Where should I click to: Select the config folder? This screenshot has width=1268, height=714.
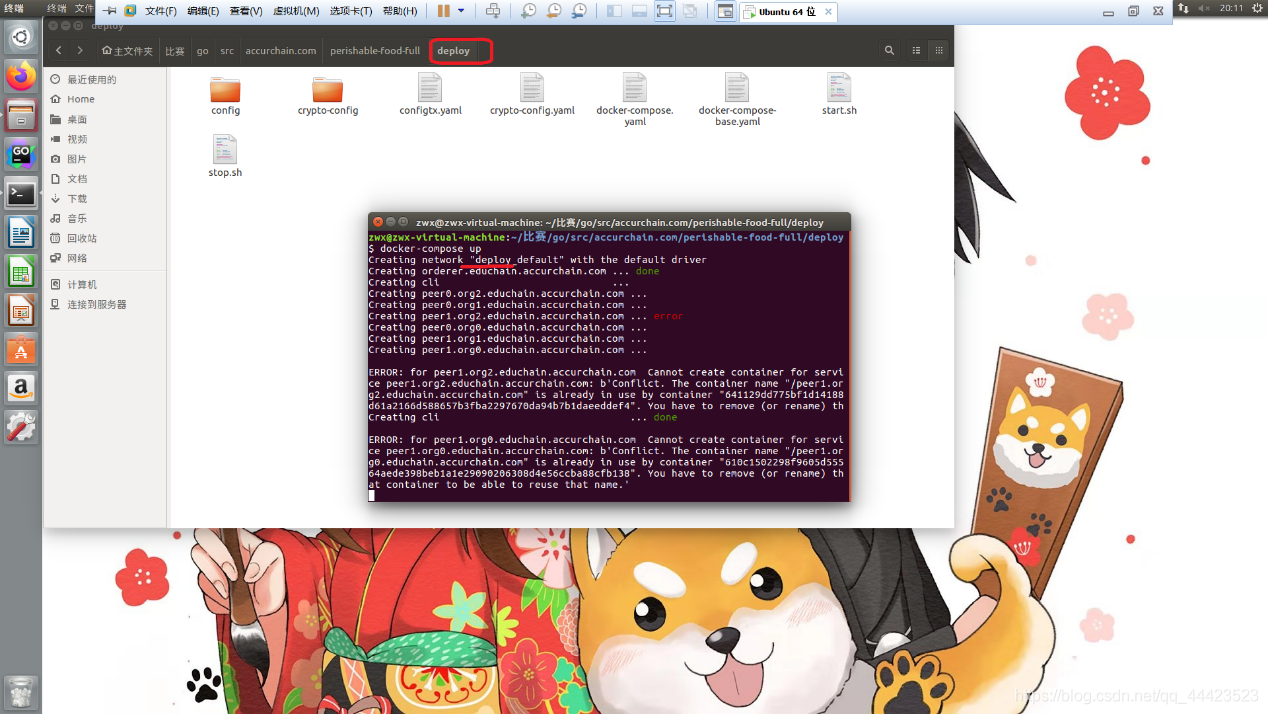coord(226,96)
